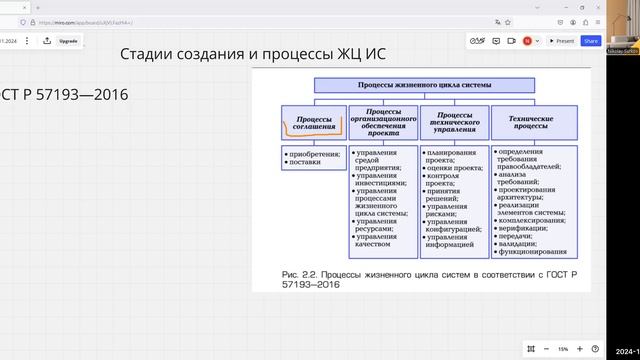Zoom out with the minus button

coord(546,349)
